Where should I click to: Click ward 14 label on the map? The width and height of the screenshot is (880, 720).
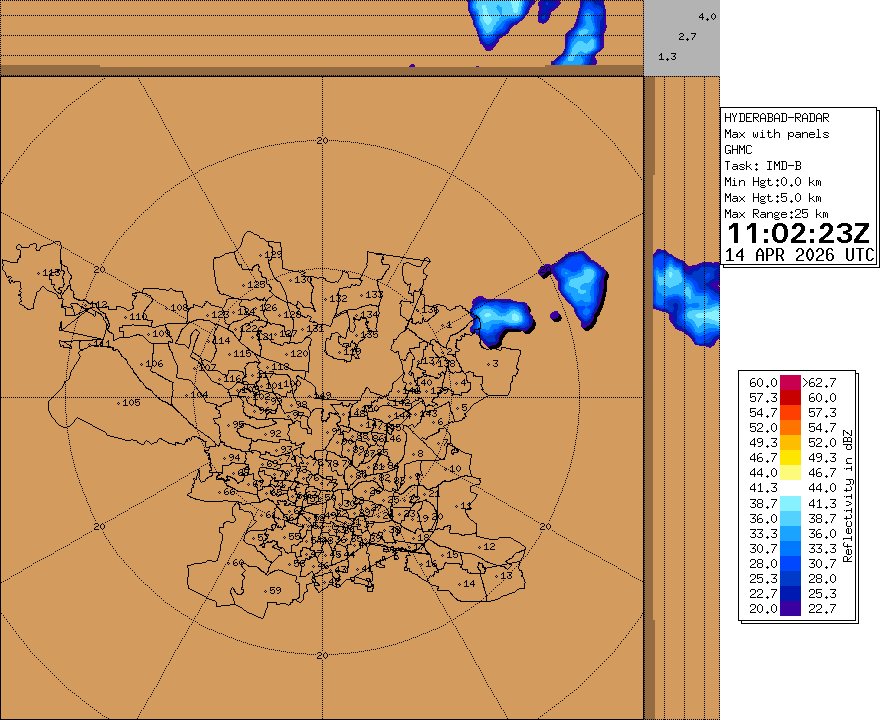(469, 584)
